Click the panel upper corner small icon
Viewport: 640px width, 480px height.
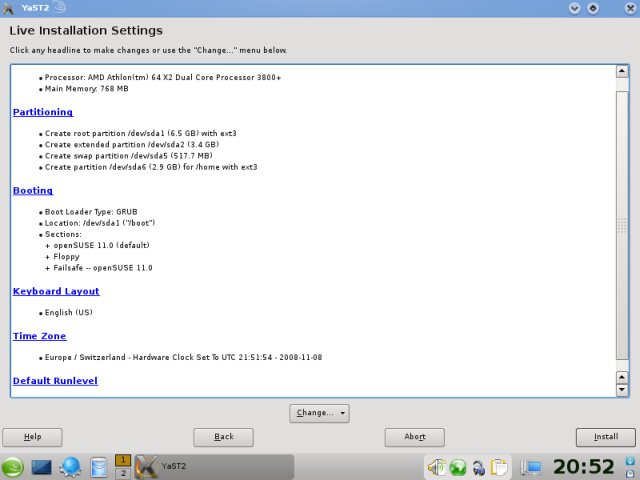(x=630, y=462)
